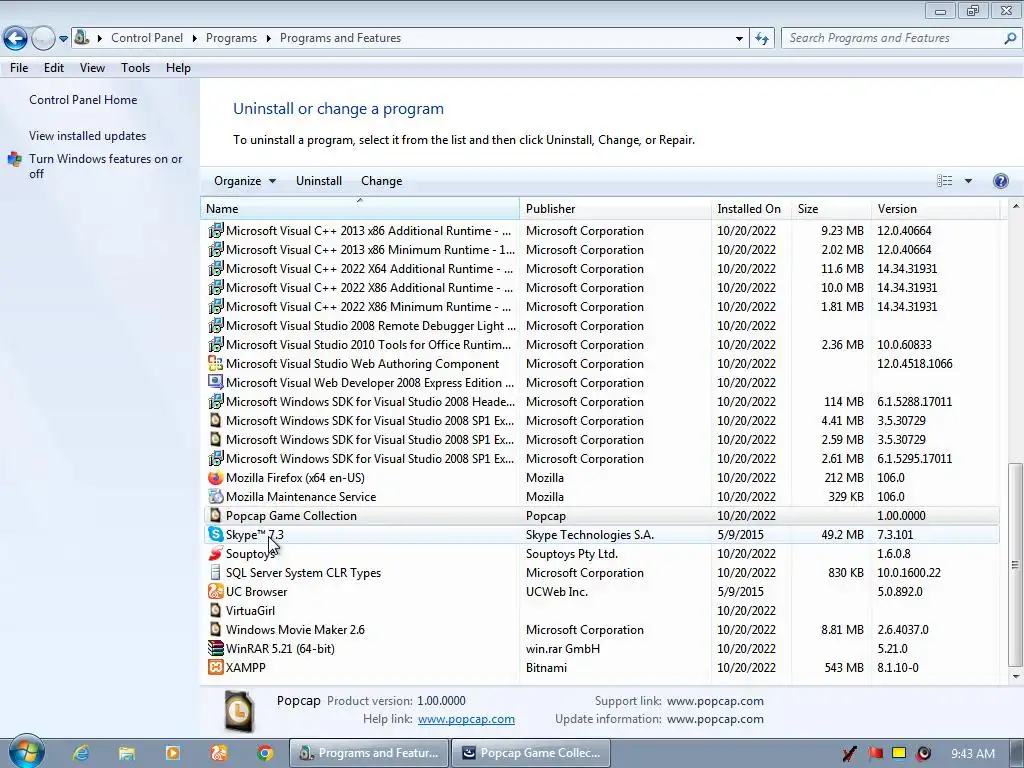Click the WinRAR 5.21 icon in list
Image resolution: width=1024 pixels, height=768 pixels.
click(215, 648)
